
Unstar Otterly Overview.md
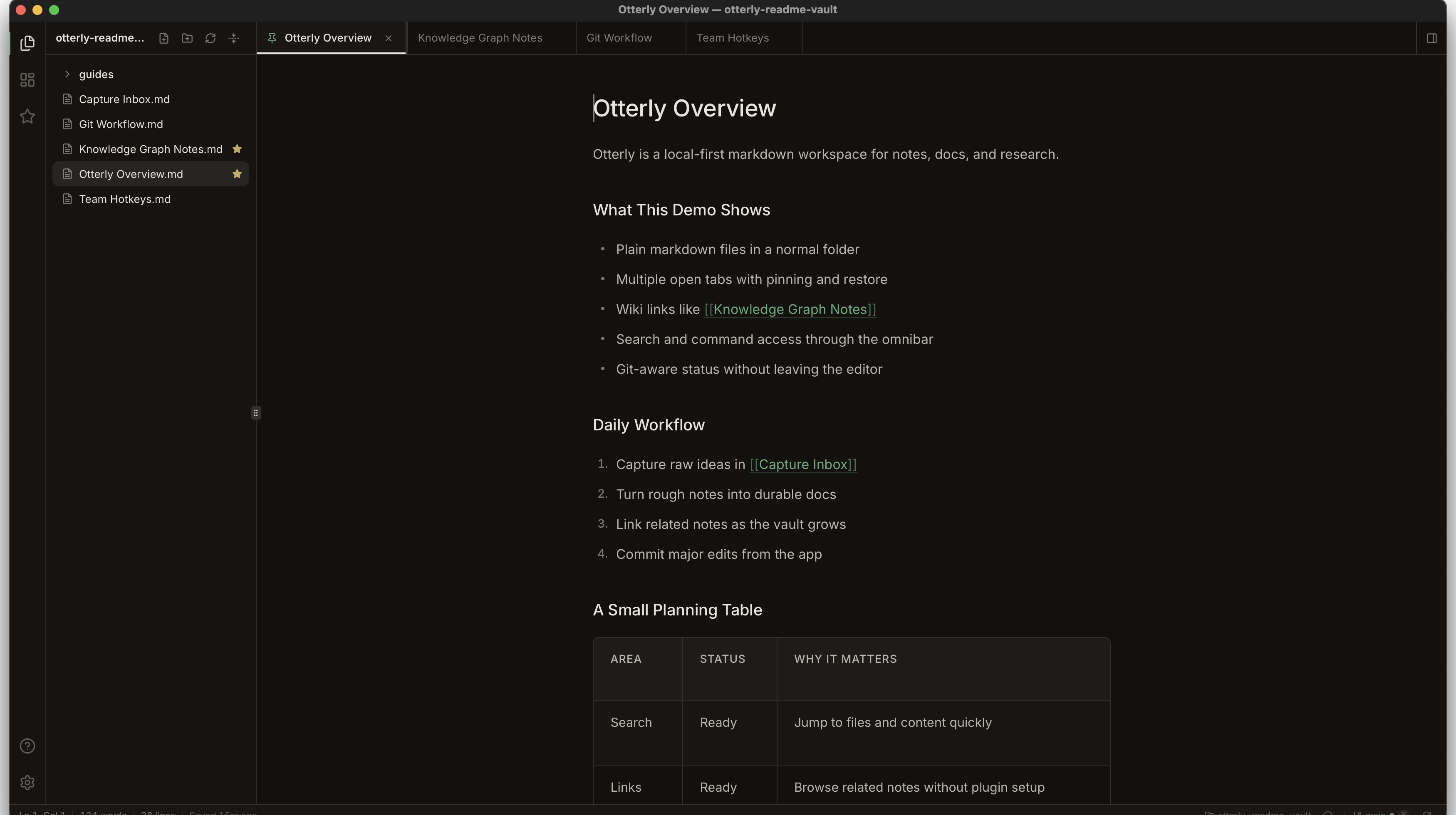coord(238,174)
